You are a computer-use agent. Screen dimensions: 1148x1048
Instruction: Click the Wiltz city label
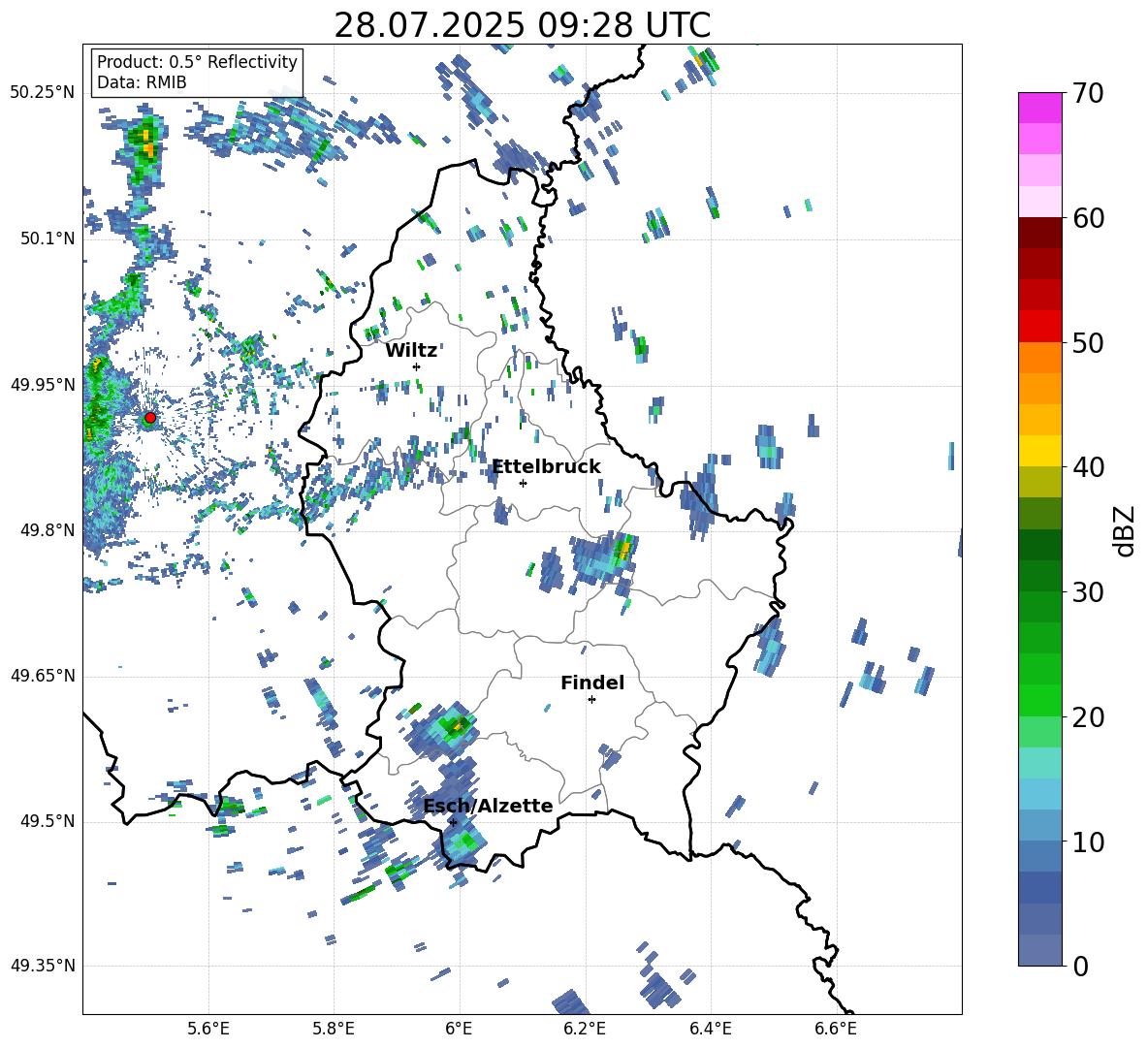pyautogui.click(x=411, y=351)
